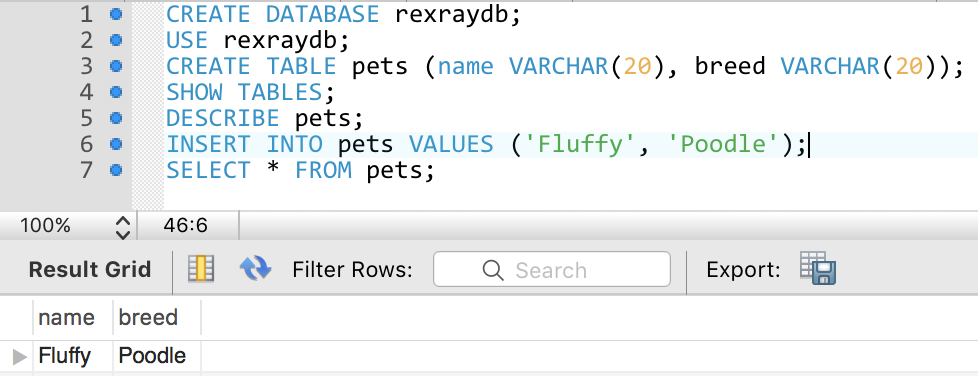The image size is (978, 376).
Task: Click the magnifier icon in search box
Action: [x=493, y=270]
